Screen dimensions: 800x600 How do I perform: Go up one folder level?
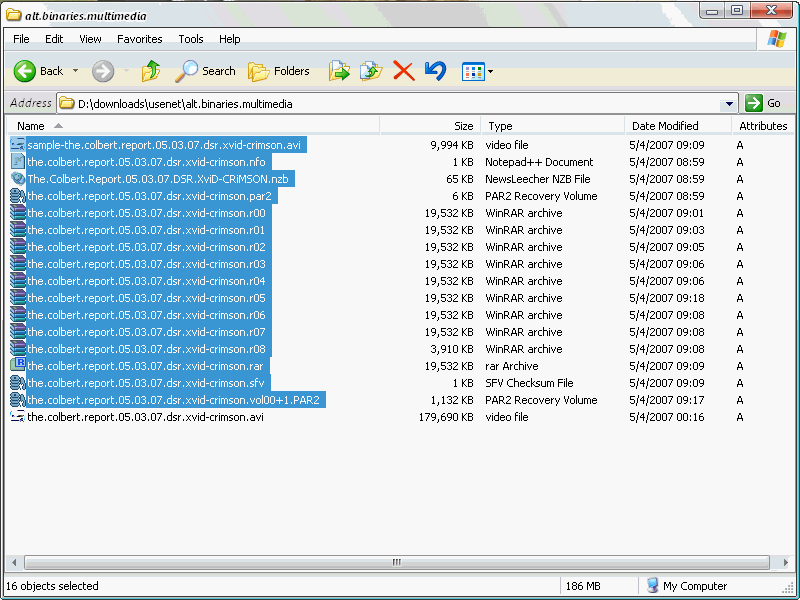pos(151,71)
